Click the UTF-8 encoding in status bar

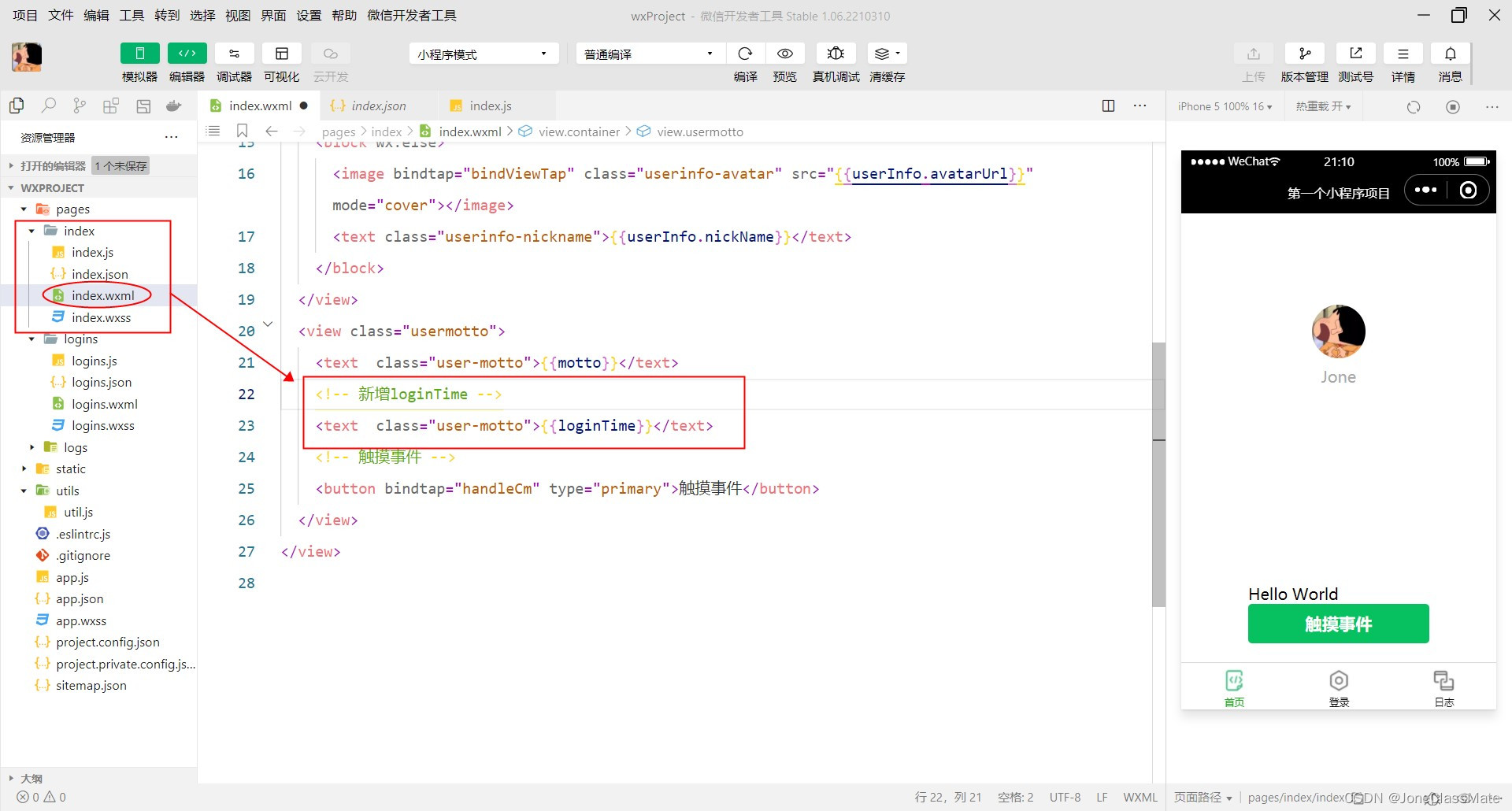(x=1065, y=797)
